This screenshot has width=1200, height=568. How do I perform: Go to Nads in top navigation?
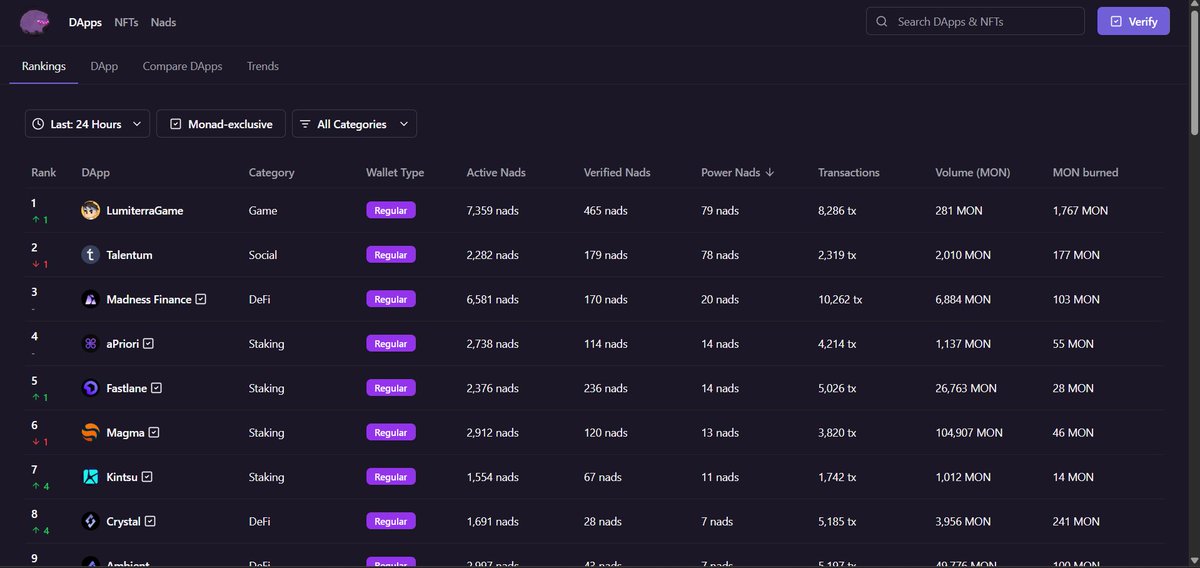point(163,22)
